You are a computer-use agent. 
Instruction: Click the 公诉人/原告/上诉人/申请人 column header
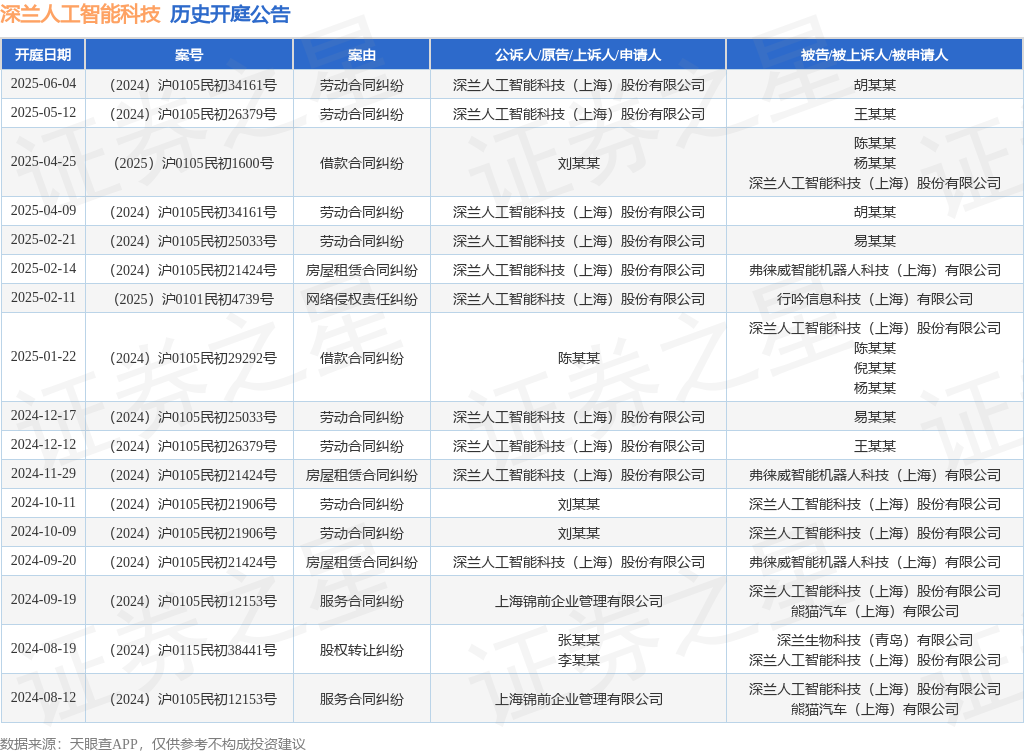coord(578,55)
